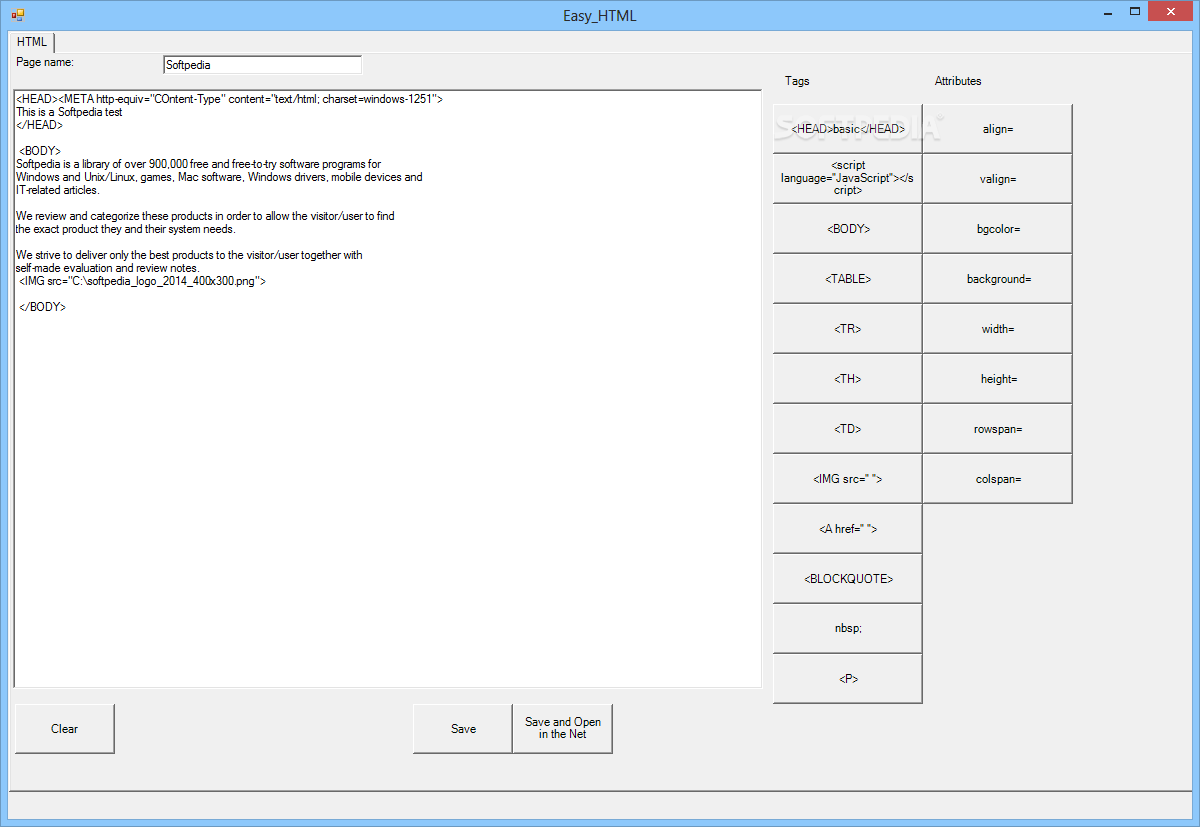
Task: Save the HTML page
Action: [463, 729]
